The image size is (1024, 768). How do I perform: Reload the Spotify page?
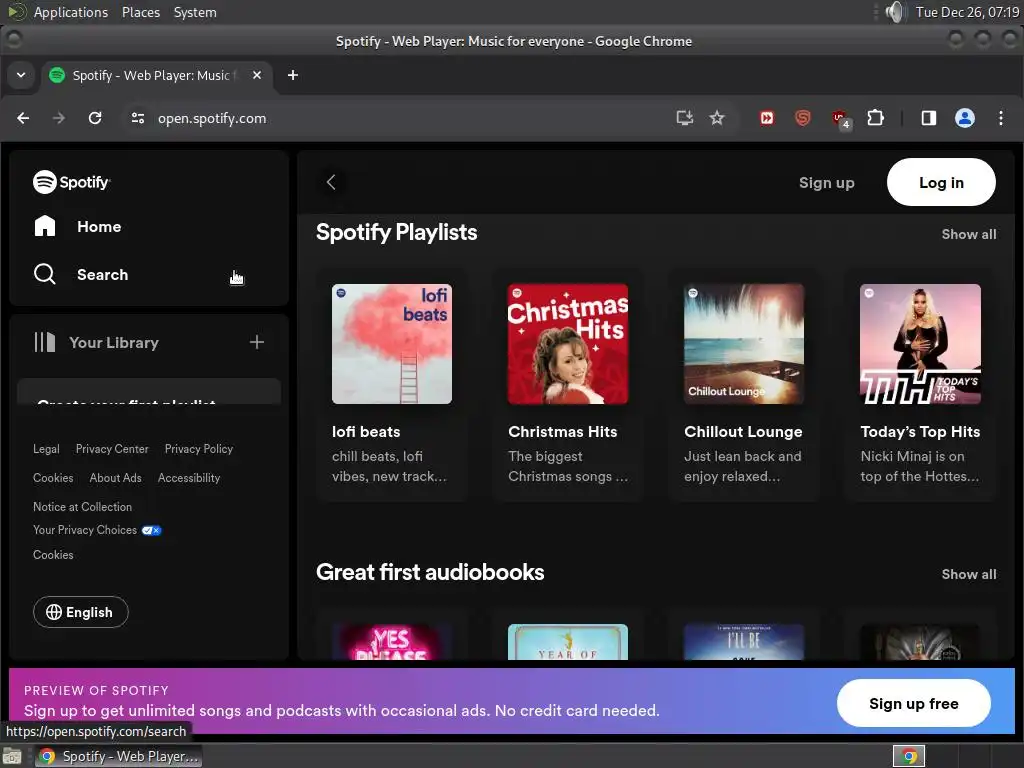click(95, 118)
